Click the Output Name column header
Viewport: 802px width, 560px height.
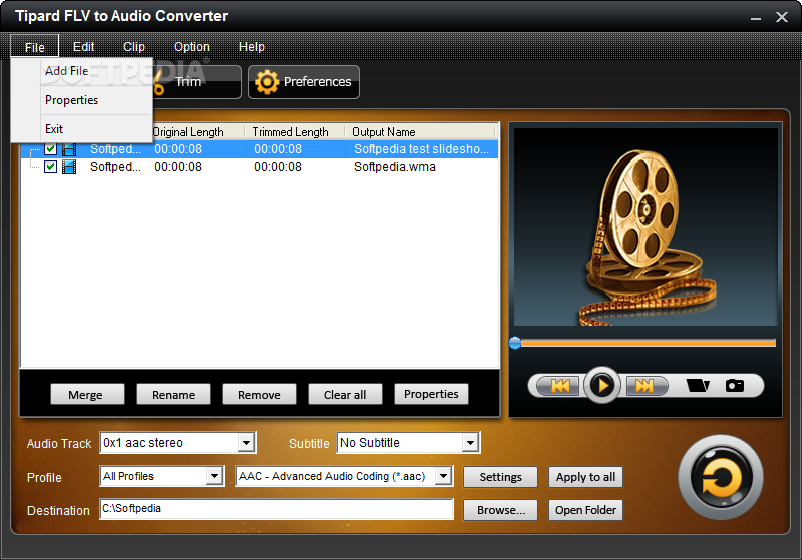(419, 132)
